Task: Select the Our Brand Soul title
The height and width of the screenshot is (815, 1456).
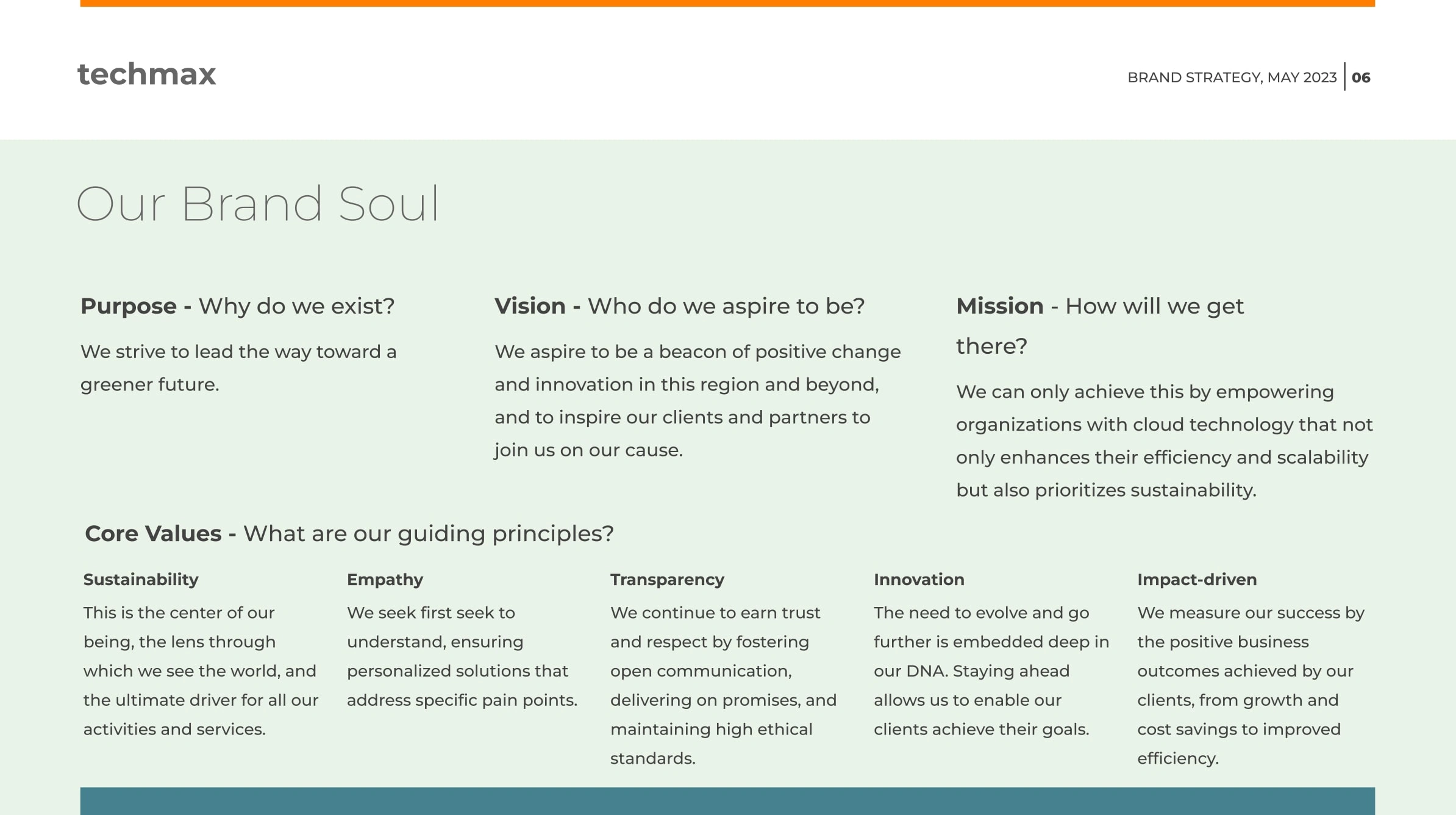Action: 257,203
